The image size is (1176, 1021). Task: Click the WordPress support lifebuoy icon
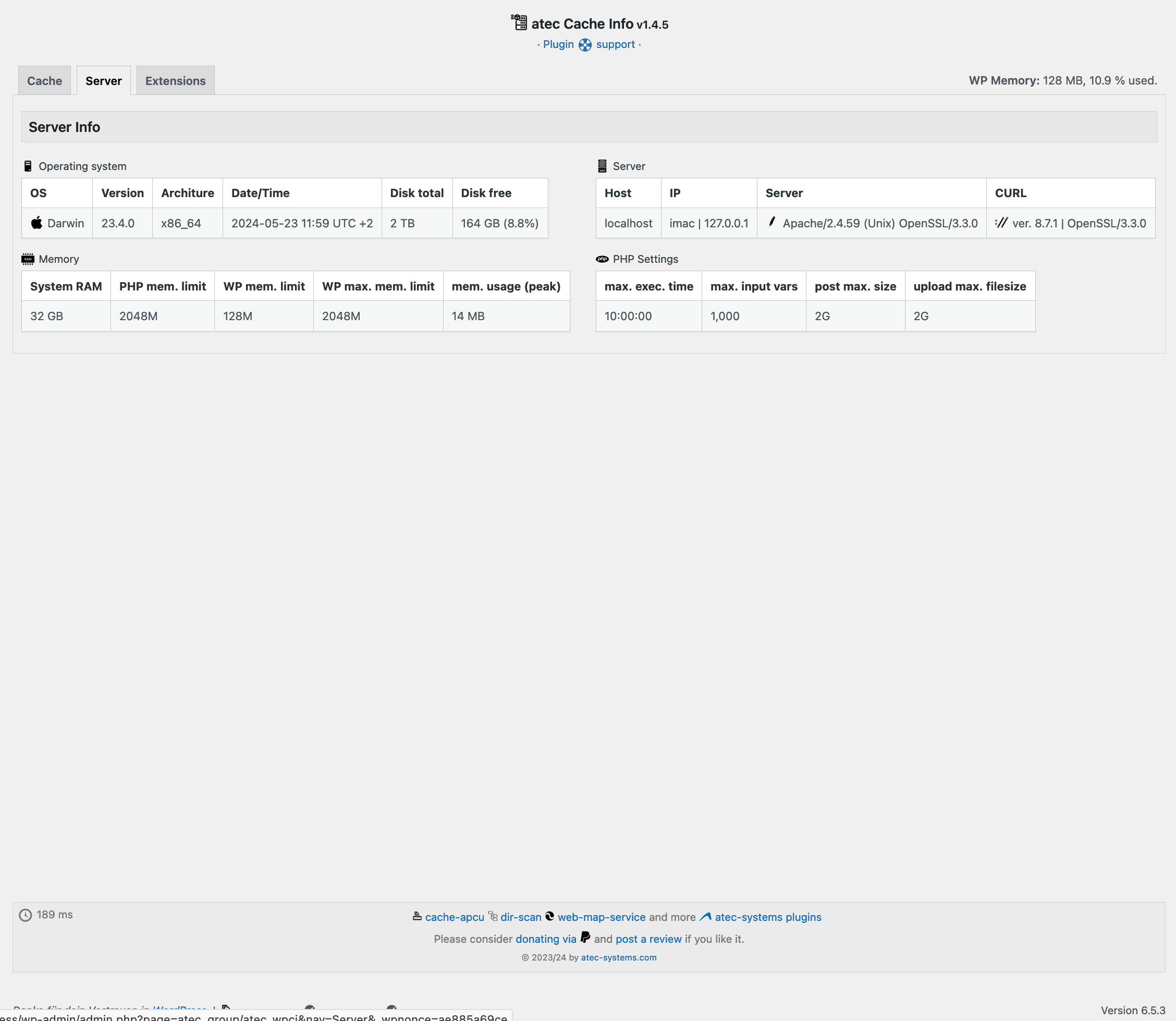tap(585, 45)
